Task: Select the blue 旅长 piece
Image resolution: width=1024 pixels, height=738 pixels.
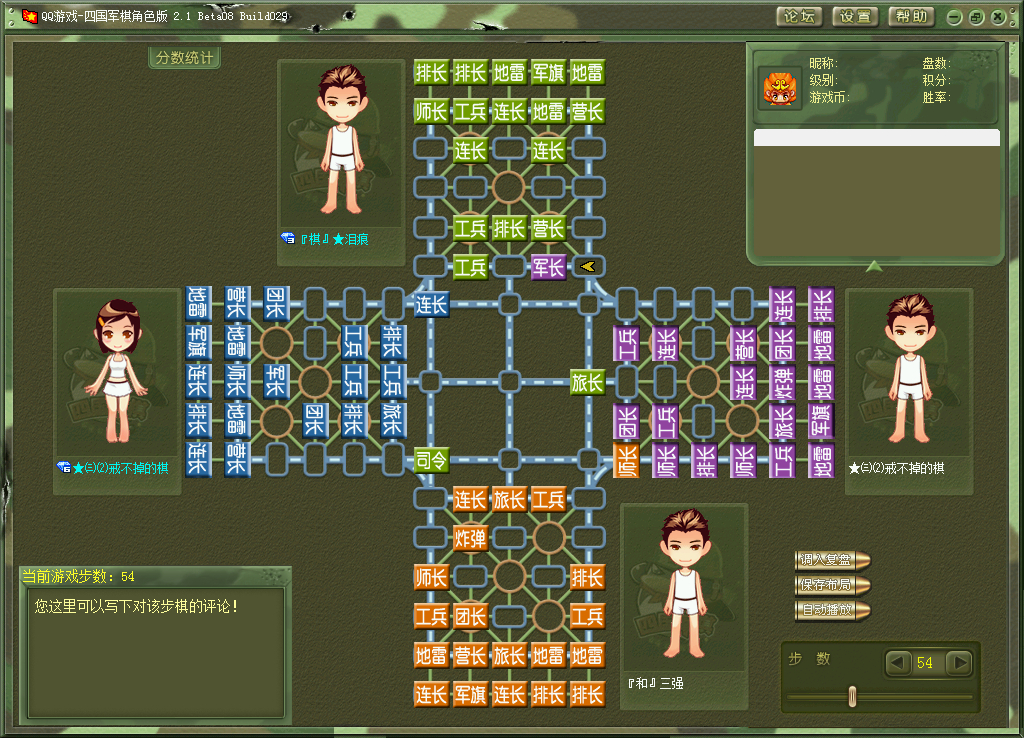Action: [x=393, y=420]
